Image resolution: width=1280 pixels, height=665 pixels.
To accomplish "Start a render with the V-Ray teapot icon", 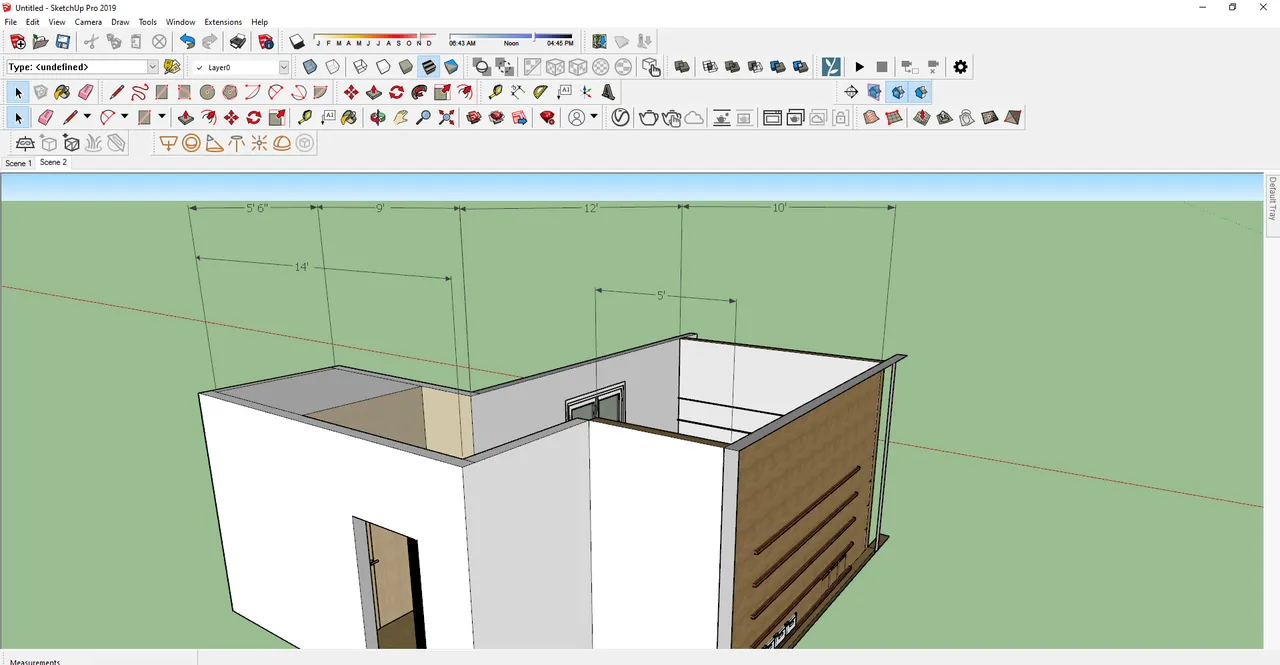I will click(x=648, y=117).
